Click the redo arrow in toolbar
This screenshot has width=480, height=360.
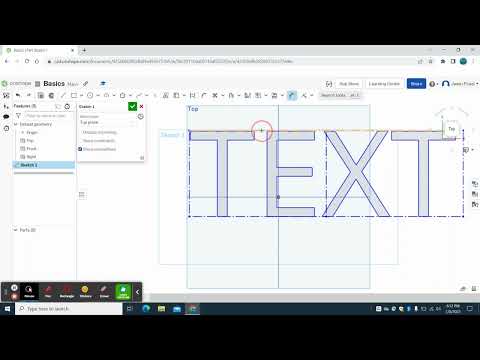[x=29, y=95]
